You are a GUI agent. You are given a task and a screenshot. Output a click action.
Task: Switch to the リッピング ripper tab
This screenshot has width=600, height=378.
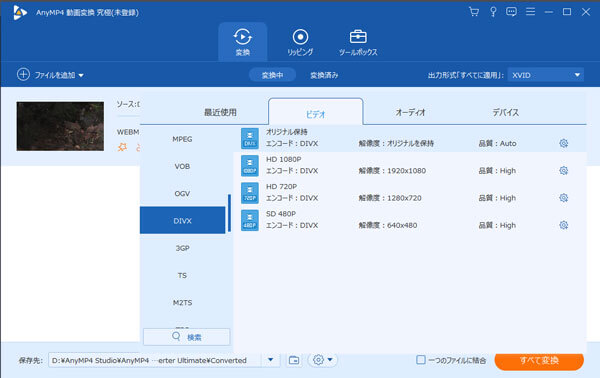(x=300, y=42)
